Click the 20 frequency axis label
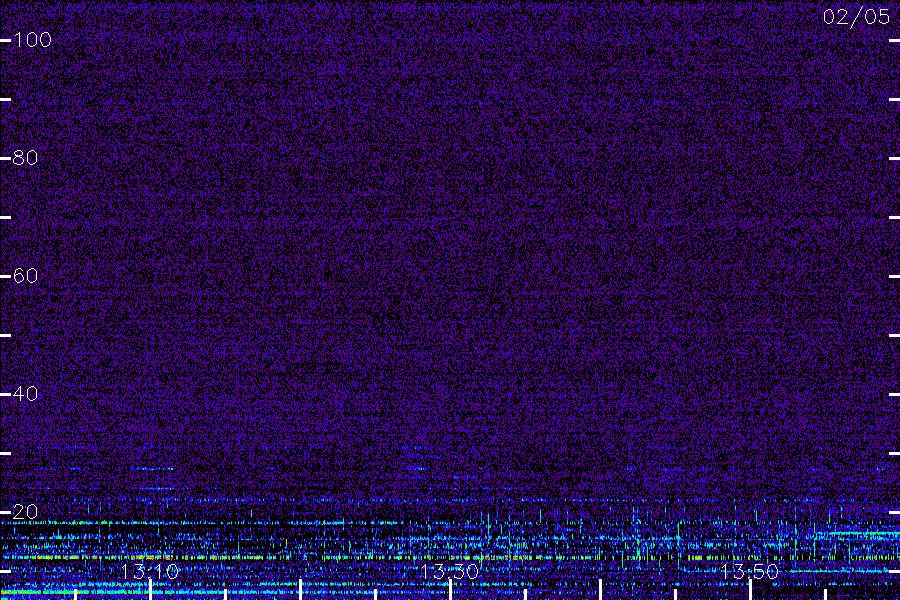 click(25, 512)
